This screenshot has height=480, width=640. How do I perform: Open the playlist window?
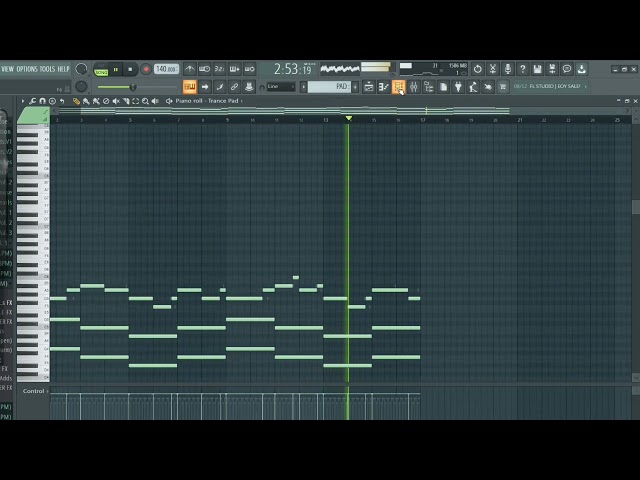369,87
